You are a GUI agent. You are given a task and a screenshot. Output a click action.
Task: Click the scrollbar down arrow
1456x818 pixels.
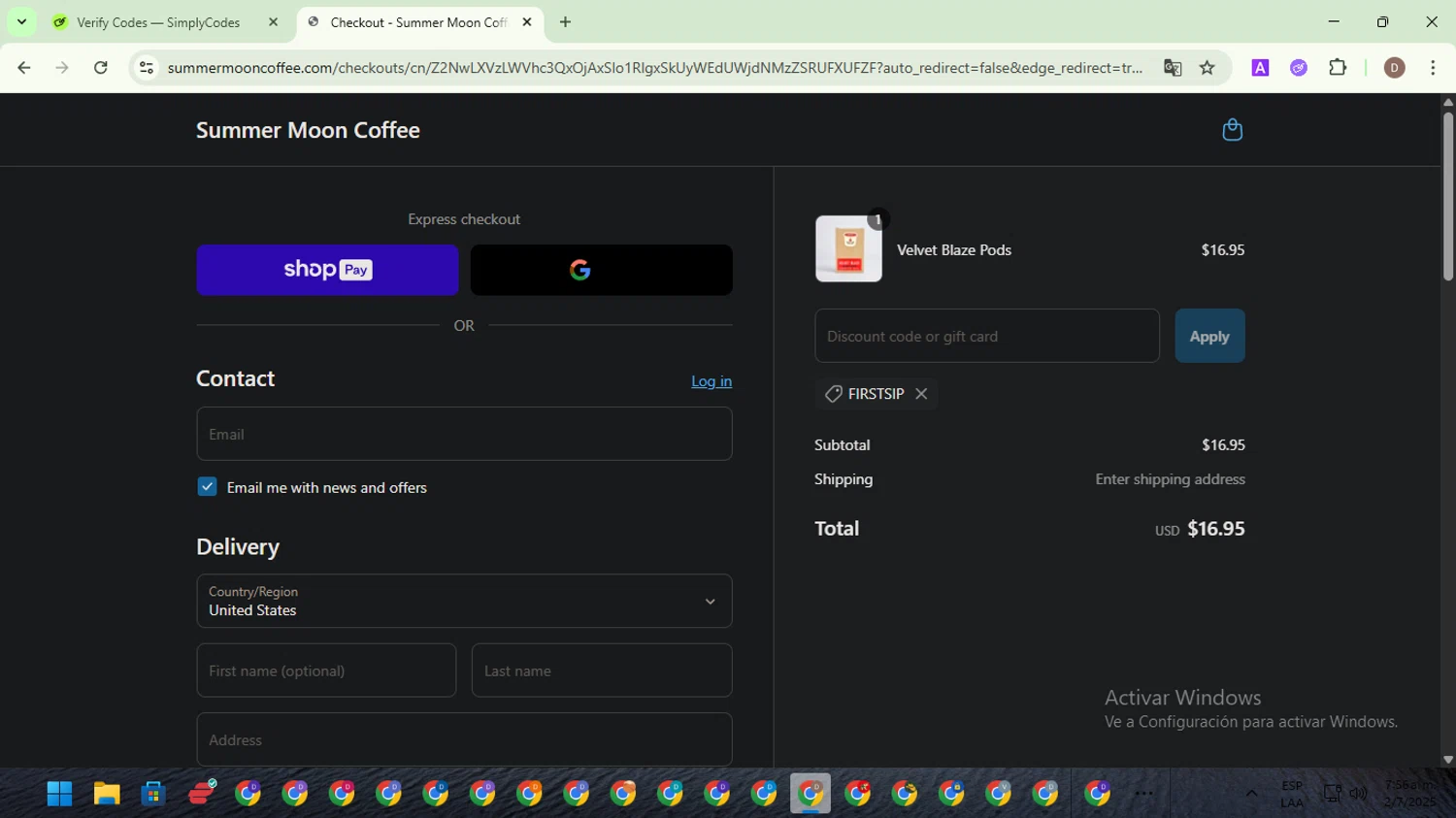(1448, 760)
